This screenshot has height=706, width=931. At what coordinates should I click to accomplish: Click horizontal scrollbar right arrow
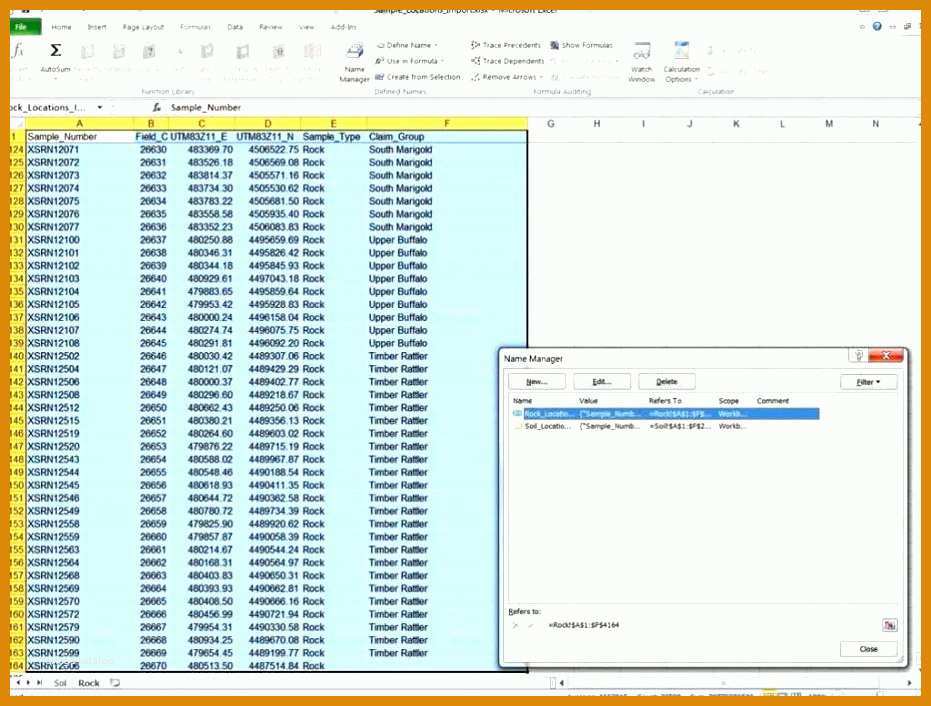(x=909, y=683)
